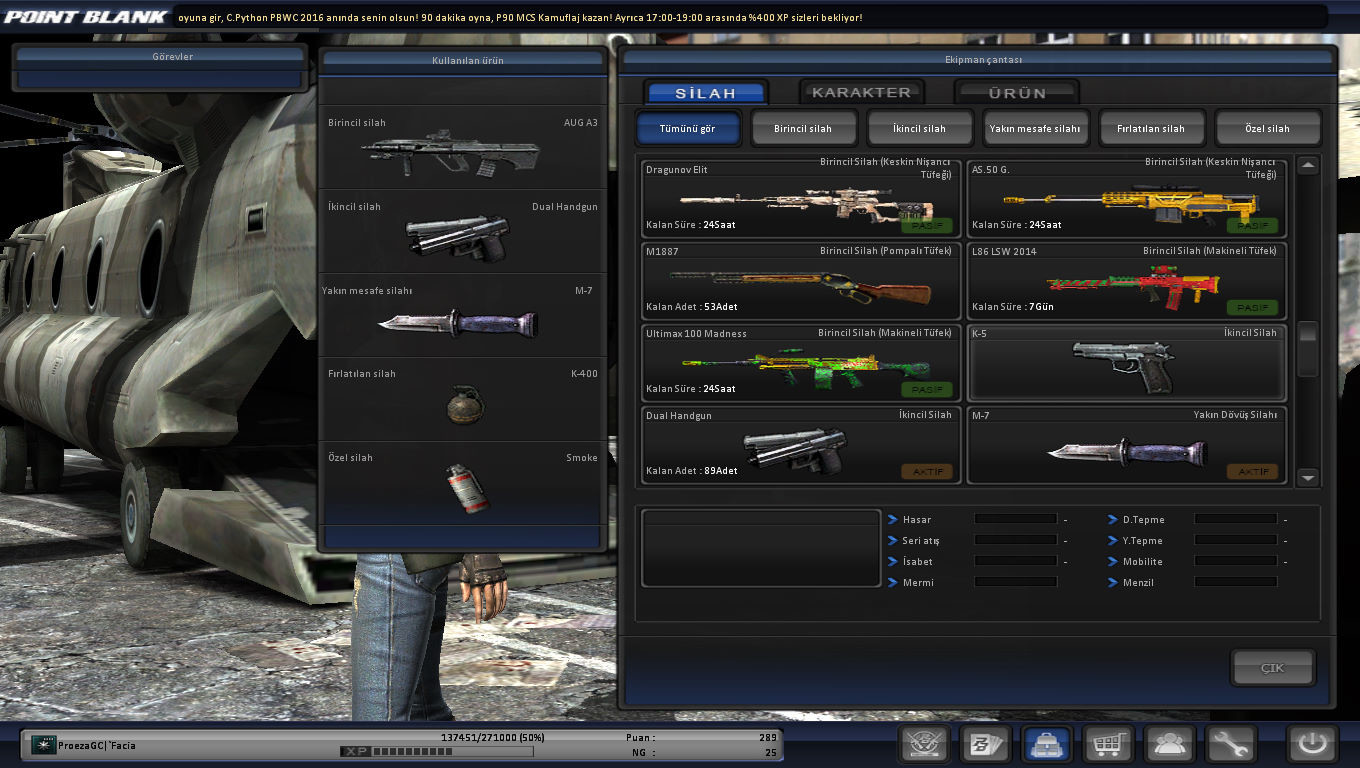This screenshot has height=768, width=1360.
Task: Toggle the PASİF badge on Ultimax 100 Madness
Action: point(926,389)
